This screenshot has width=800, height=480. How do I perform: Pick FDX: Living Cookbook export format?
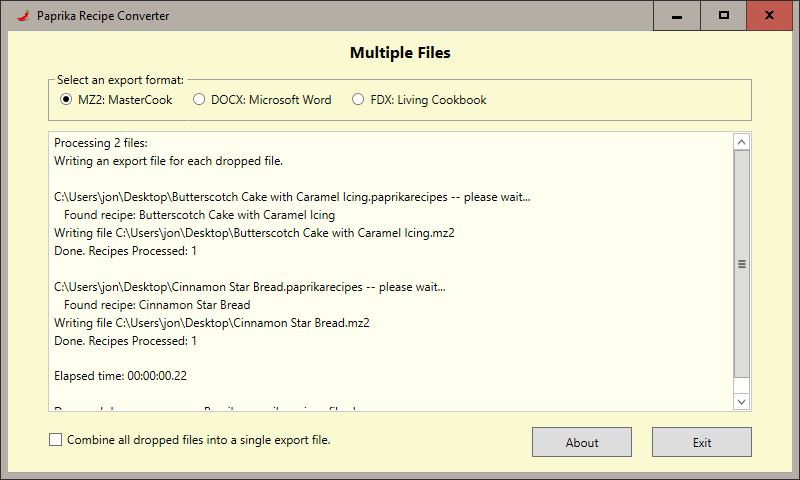point(358,100)
